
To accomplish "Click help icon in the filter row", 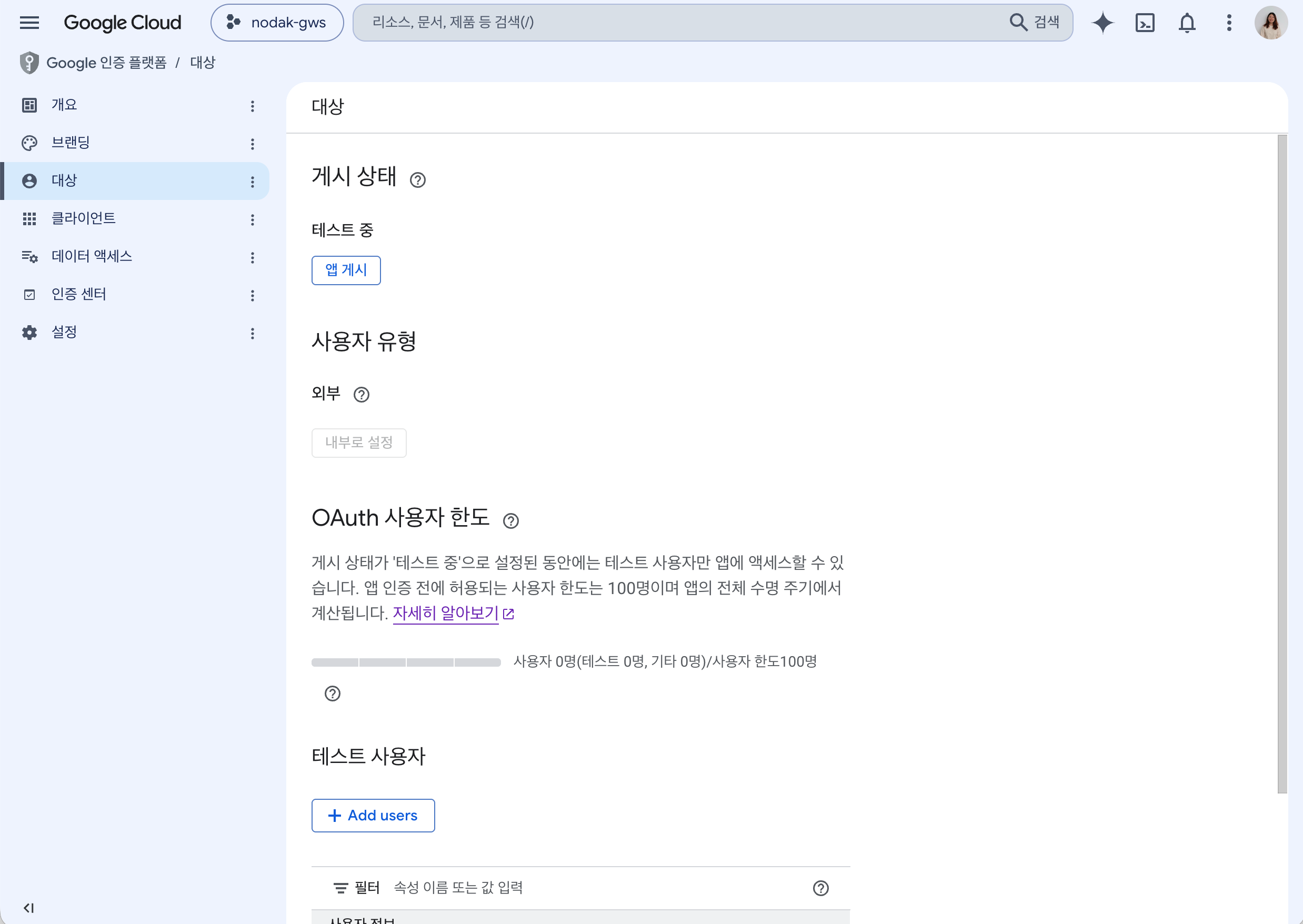I will click(820, 888).
